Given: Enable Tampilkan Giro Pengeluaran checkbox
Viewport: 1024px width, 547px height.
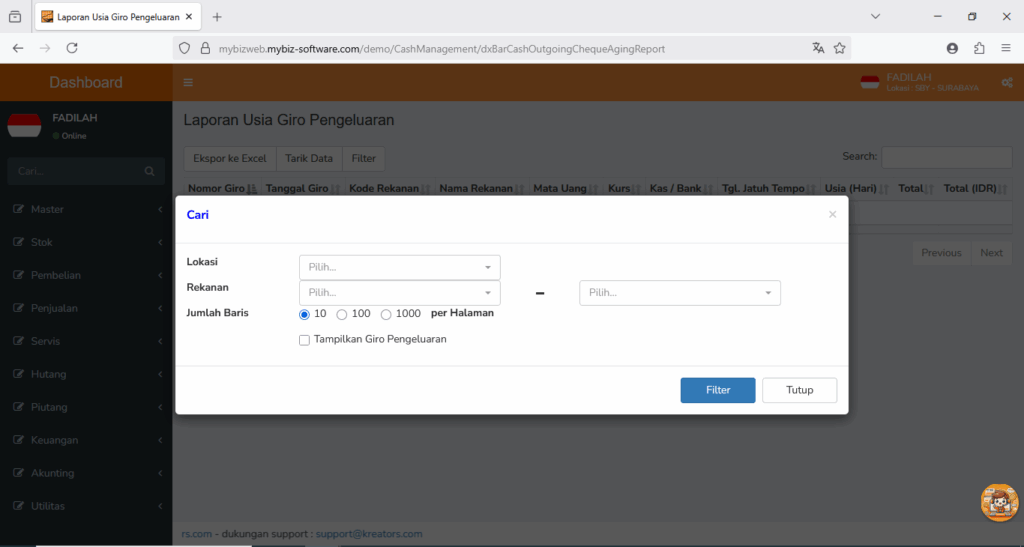Looking at the screenshot, I should 304,340.
